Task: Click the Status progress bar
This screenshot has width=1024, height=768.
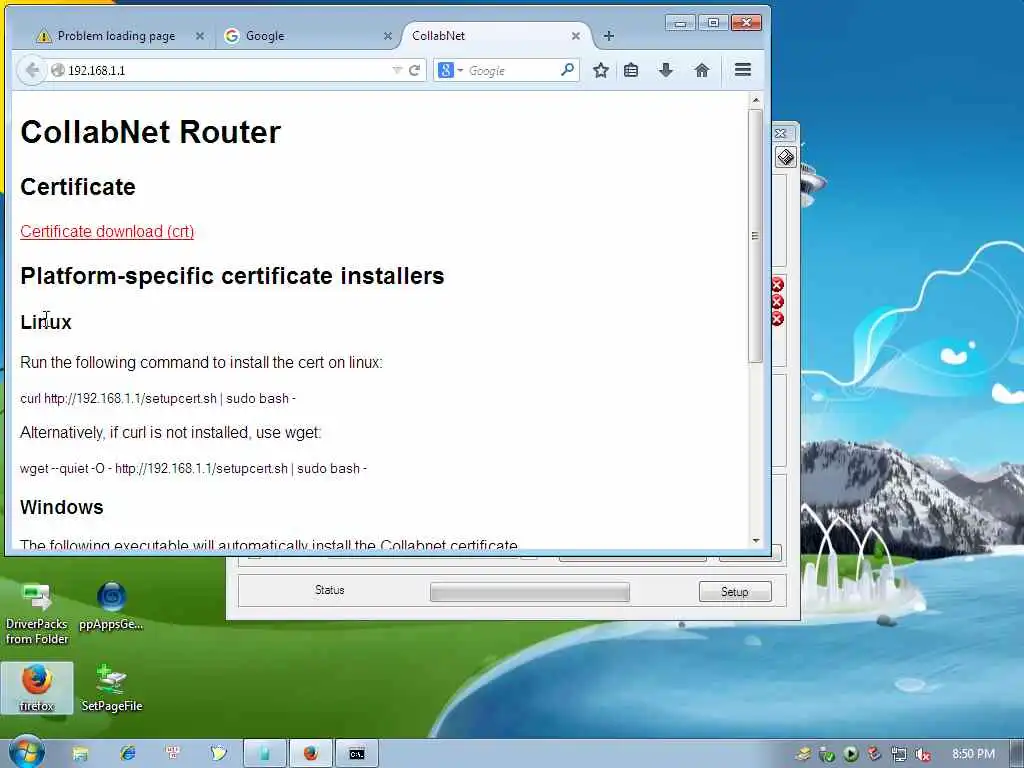Action: (x=530, y=592)
